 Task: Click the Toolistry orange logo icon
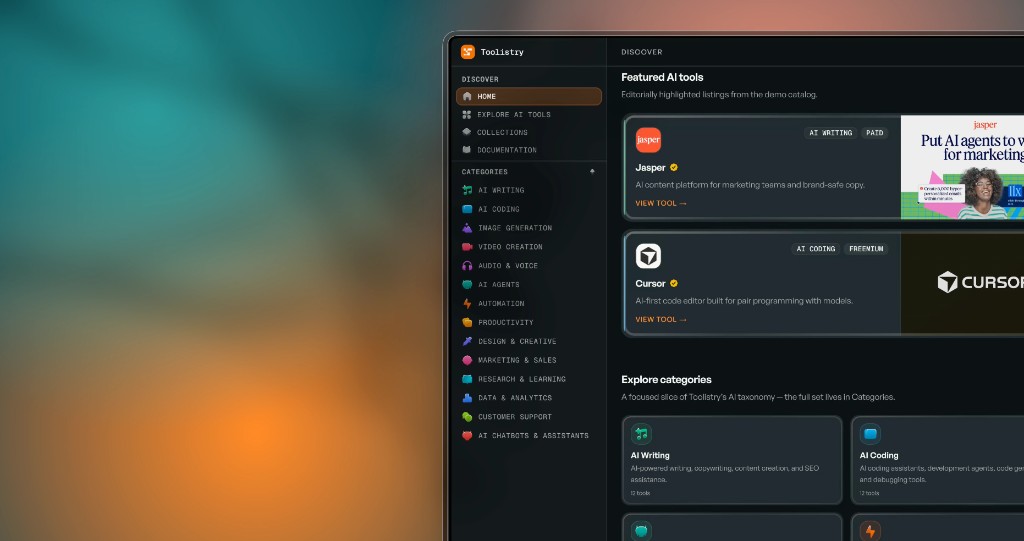click(x=468, y=52)
